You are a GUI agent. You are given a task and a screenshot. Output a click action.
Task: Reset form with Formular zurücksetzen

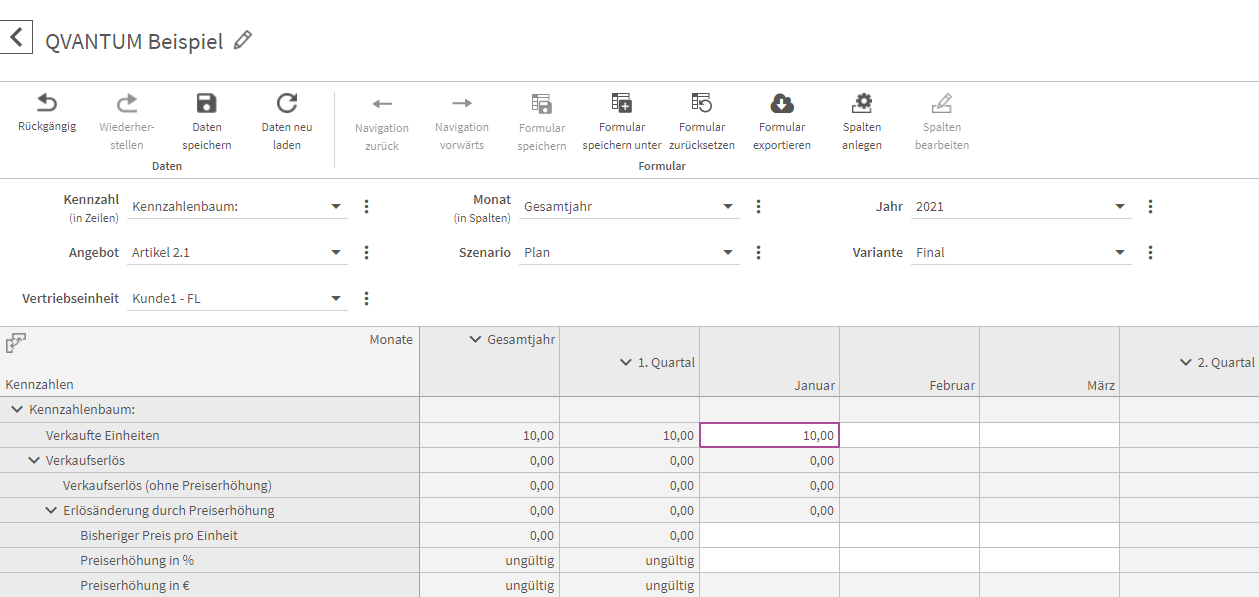702,103
